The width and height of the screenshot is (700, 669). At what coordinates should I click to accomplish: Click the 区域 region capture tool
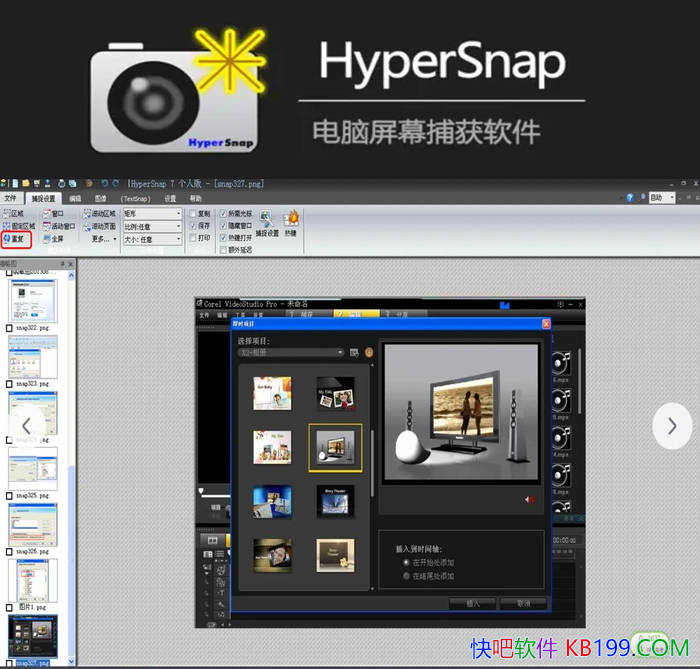(x=13, y=213)
